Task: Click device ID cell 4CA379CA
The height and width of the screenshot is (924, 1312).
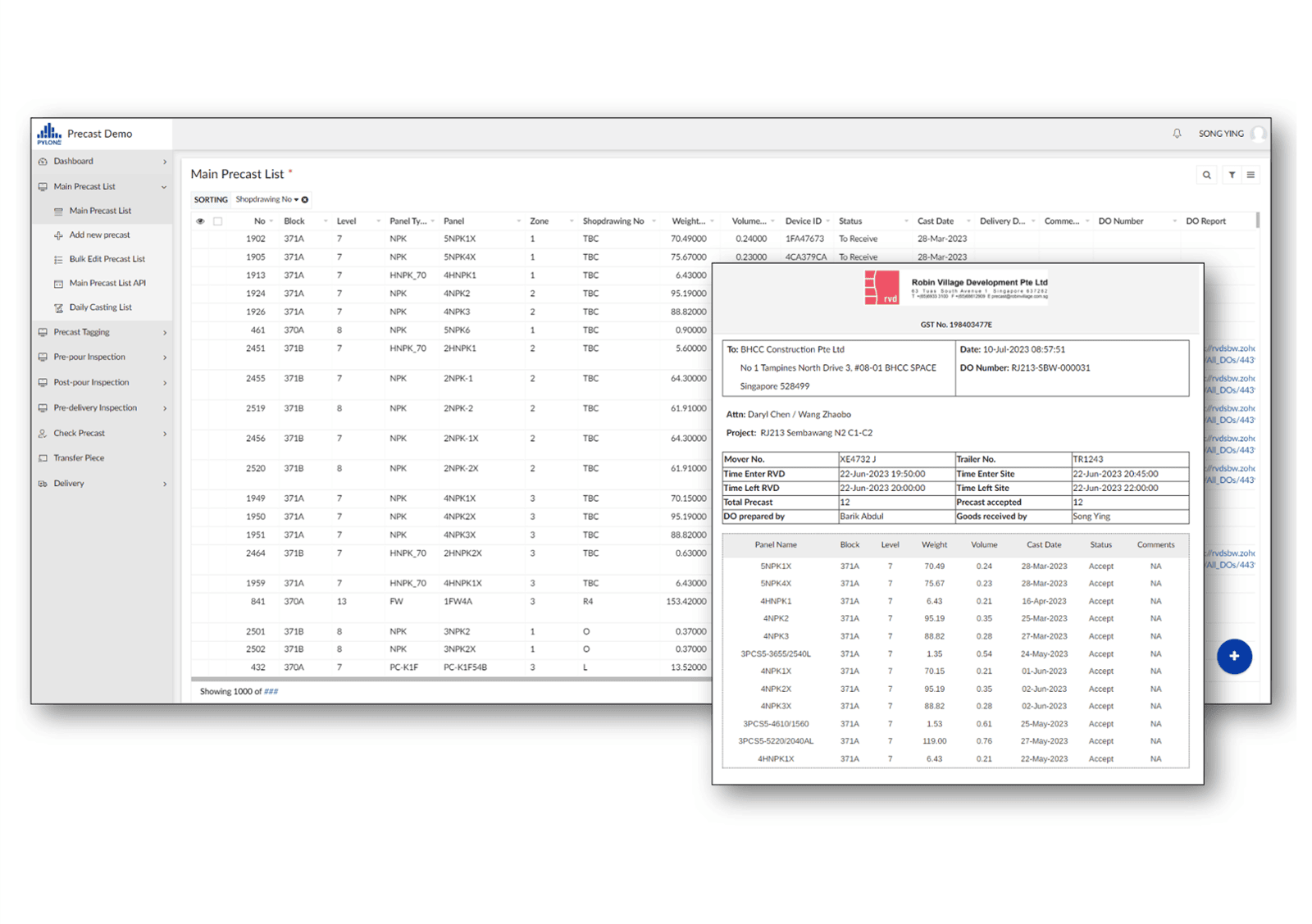Action: coord(805,257)
